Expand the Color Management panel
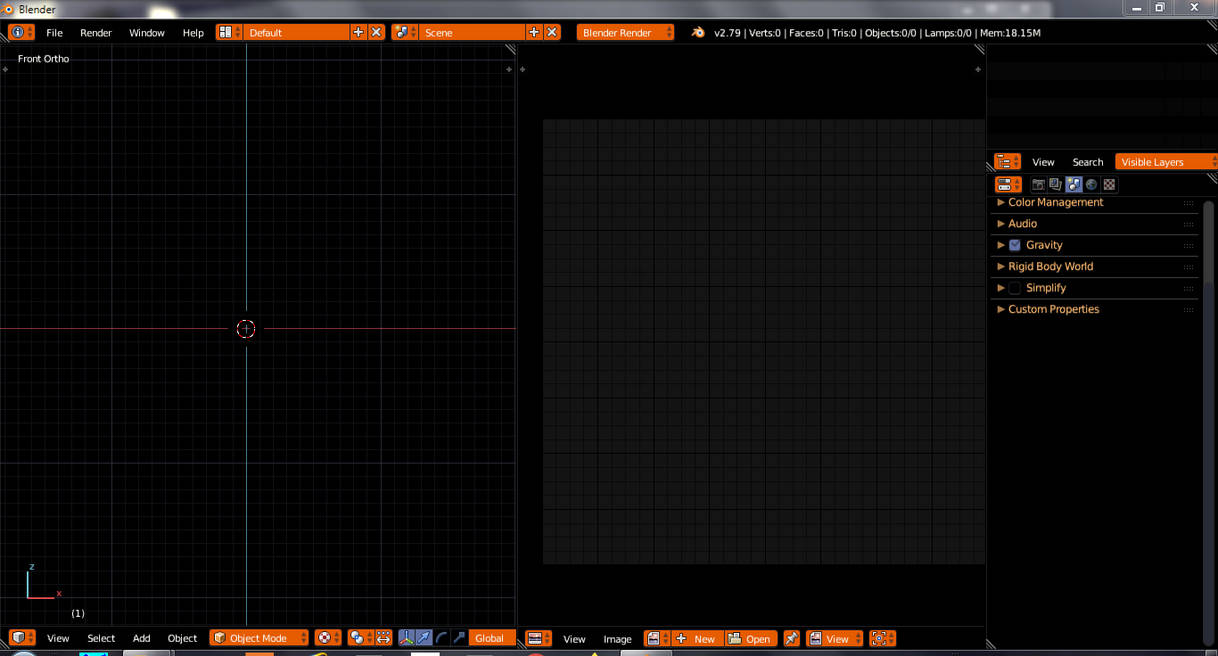This screenshot has height=656, width=1218. click(x=1055, y=202)
